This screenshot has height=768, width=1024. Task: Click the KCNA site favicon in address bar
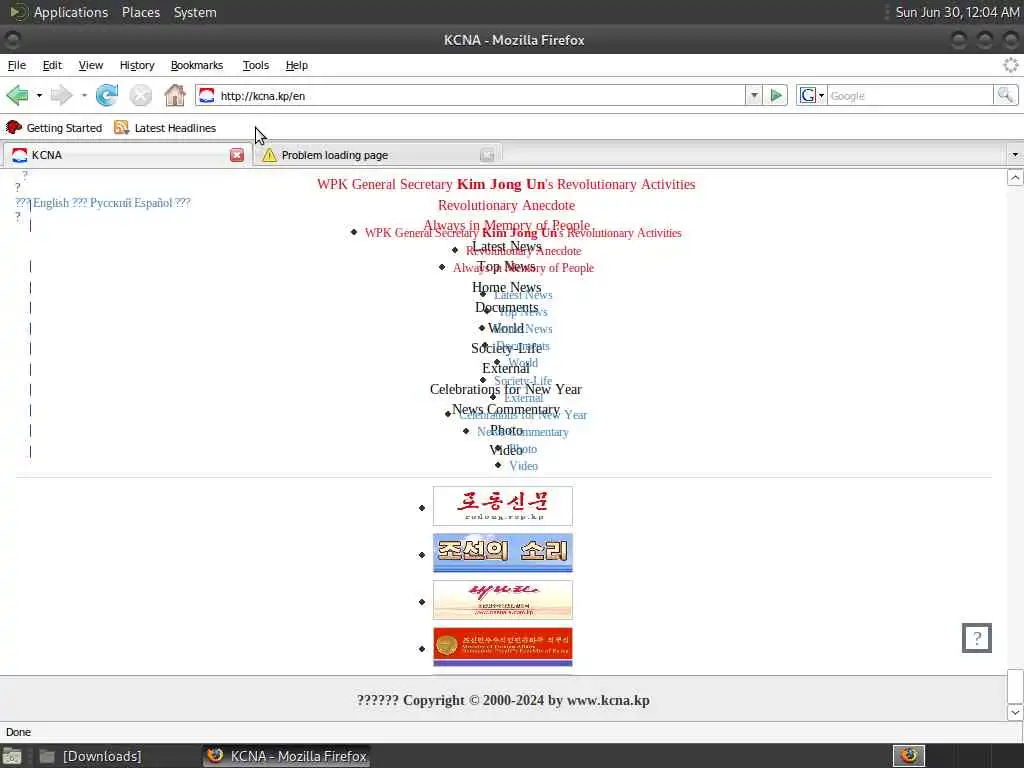(206, 95)
